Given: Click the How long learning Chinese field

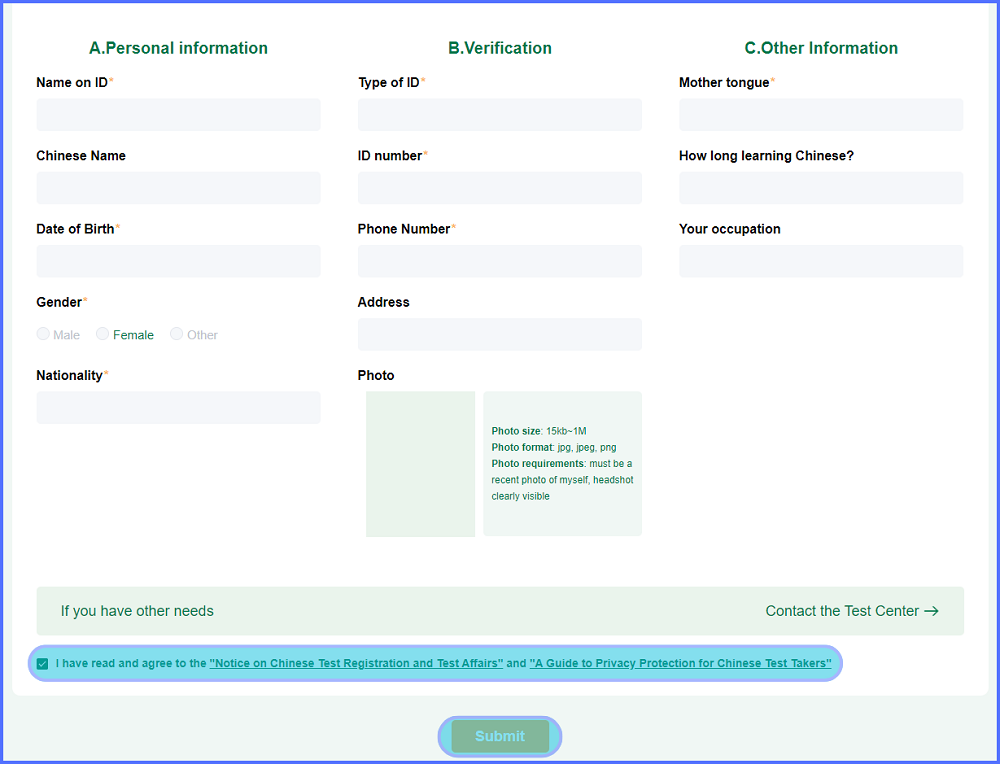Looking at the screenshot, I should click(x=820, y=188).
